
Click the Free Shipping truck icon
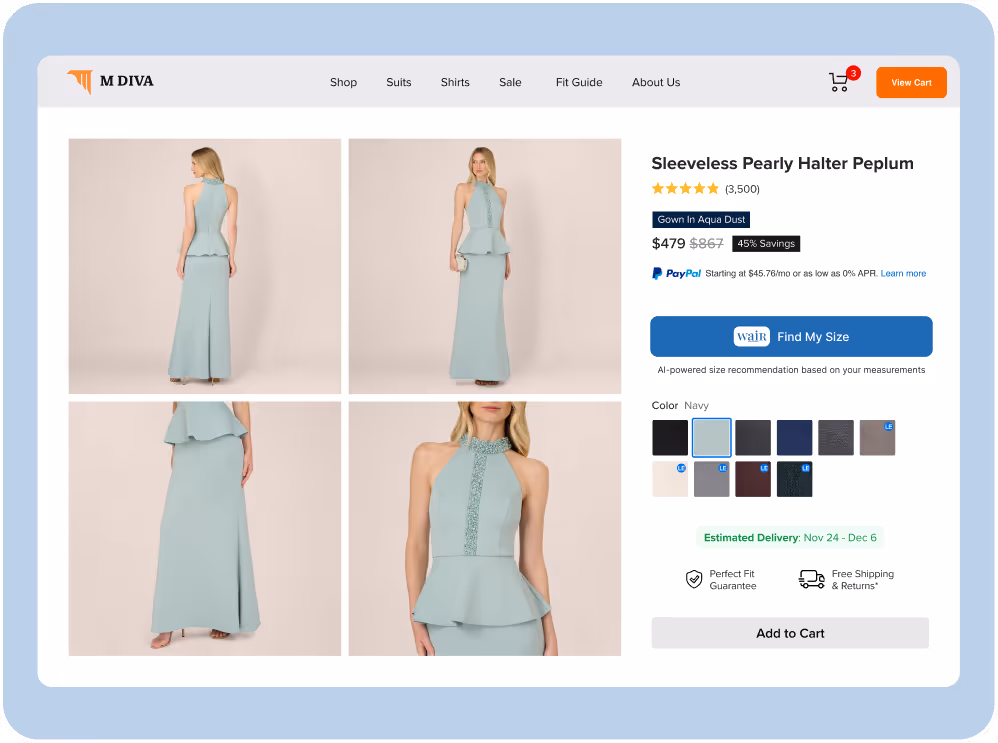810,579
